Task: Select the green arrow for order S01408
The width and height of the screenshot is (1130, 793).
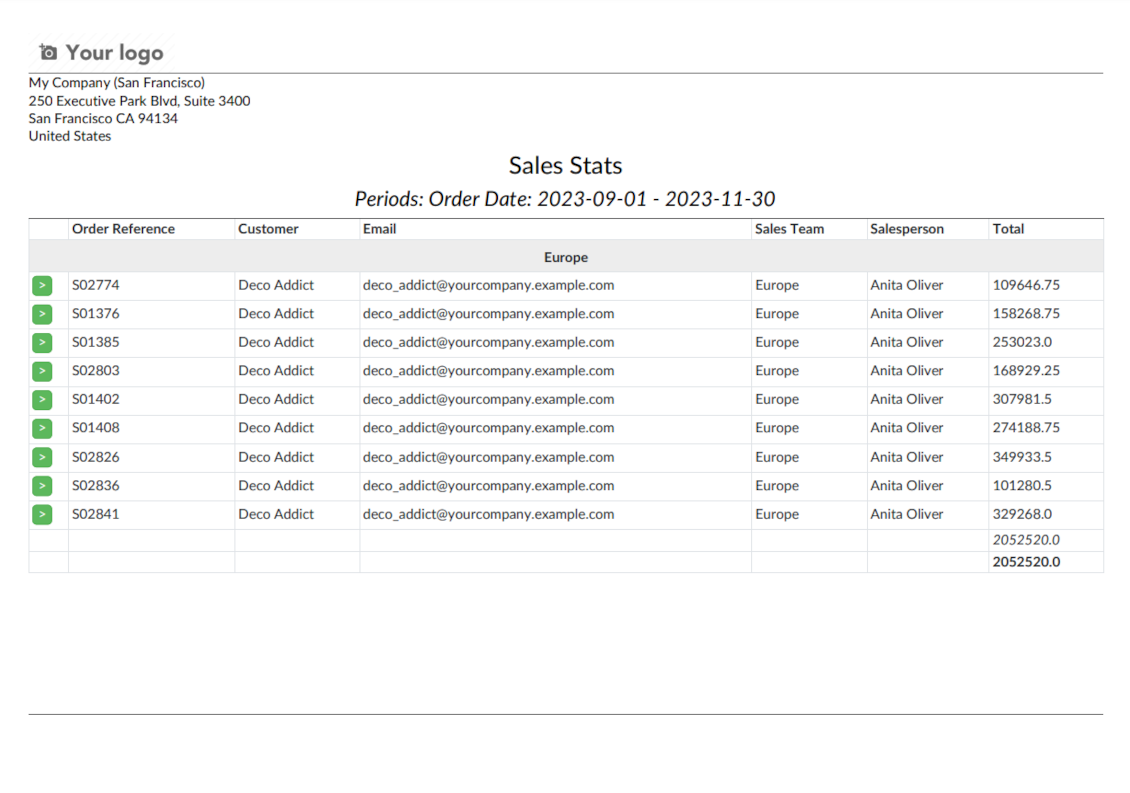Action: point(42,428)
